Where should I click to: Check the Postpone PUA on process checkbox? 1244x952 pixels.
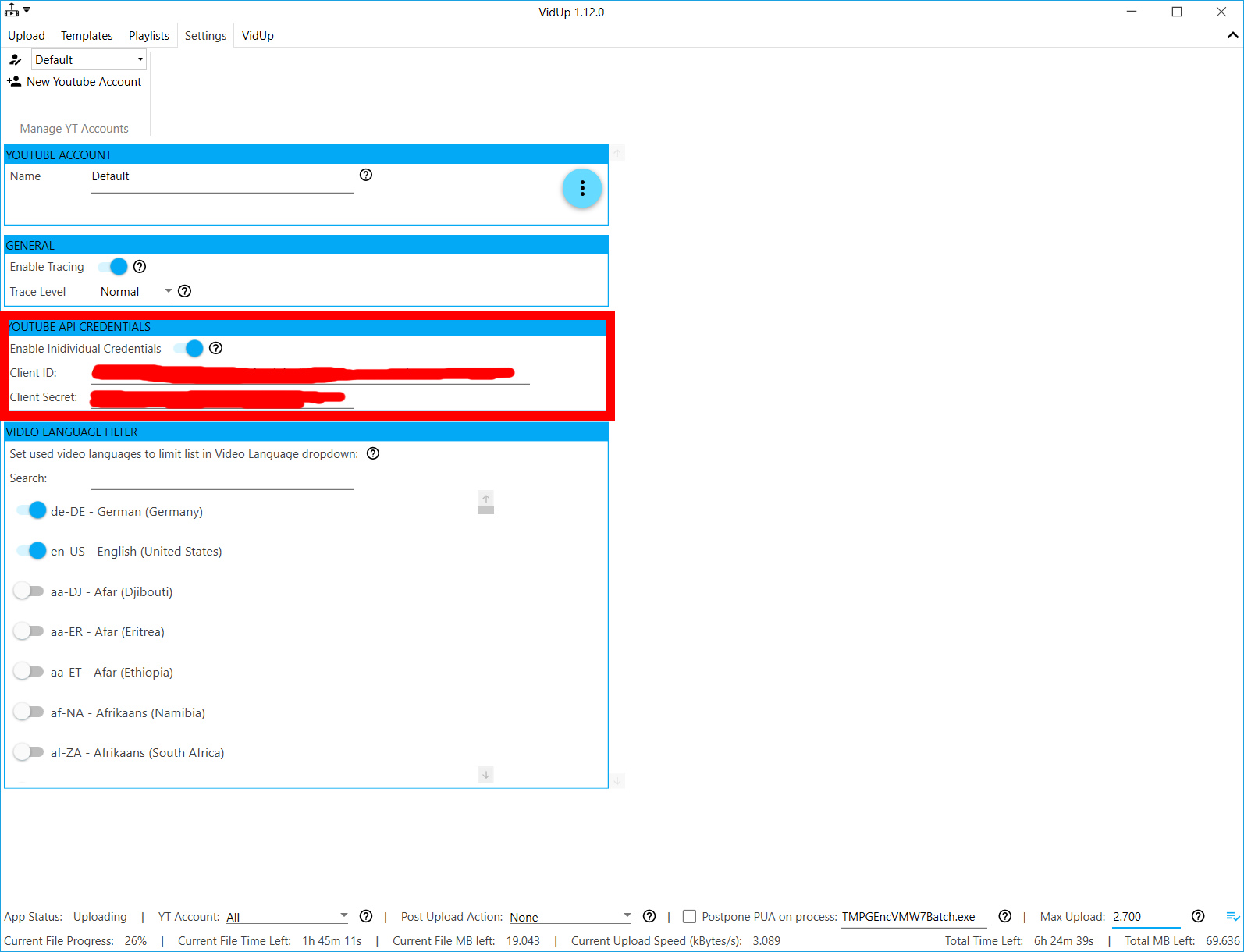point(689,916)
